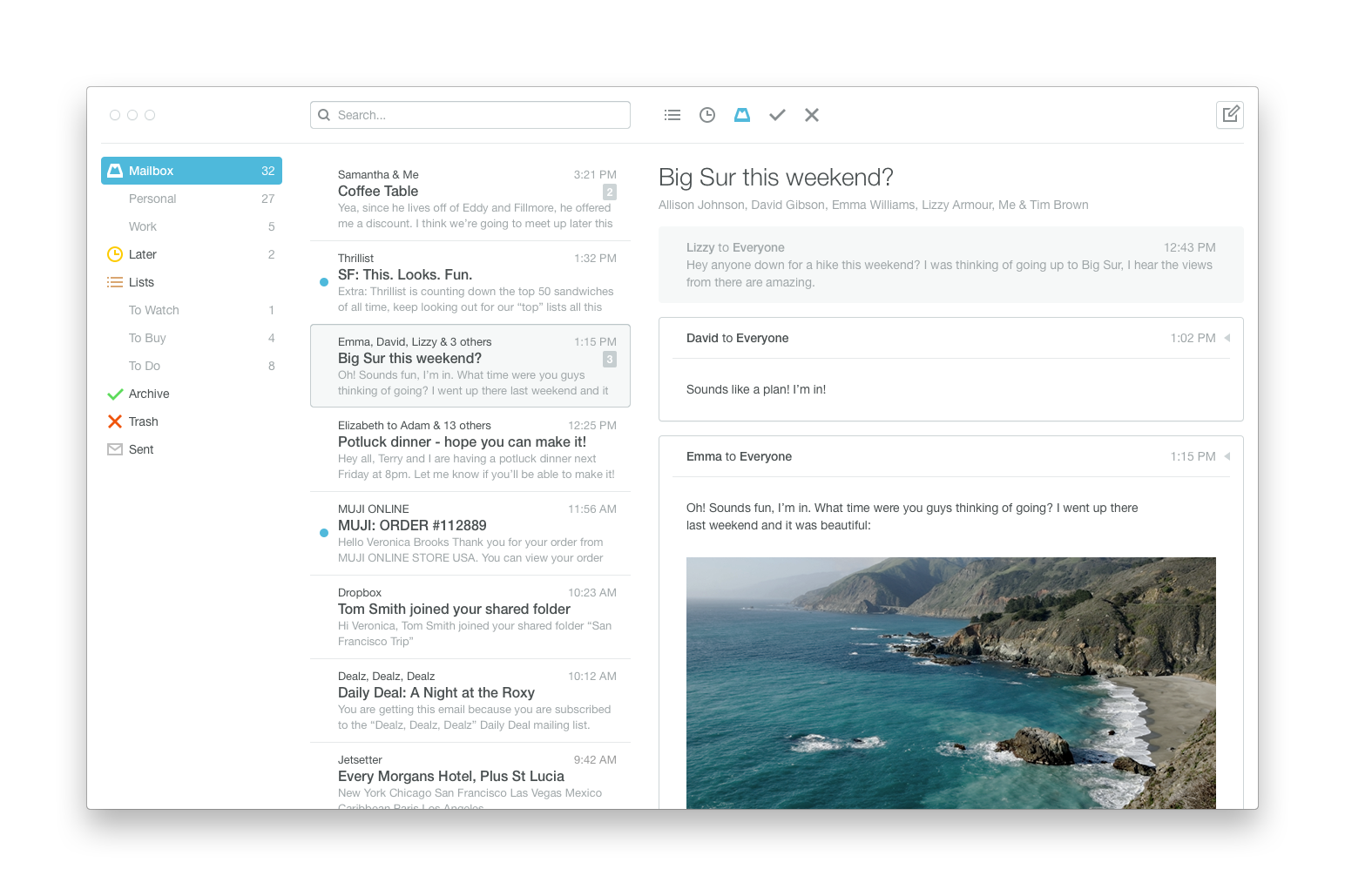Click 12:43 PM timestamp on Lizzy's message

[x=1190, y=247]
